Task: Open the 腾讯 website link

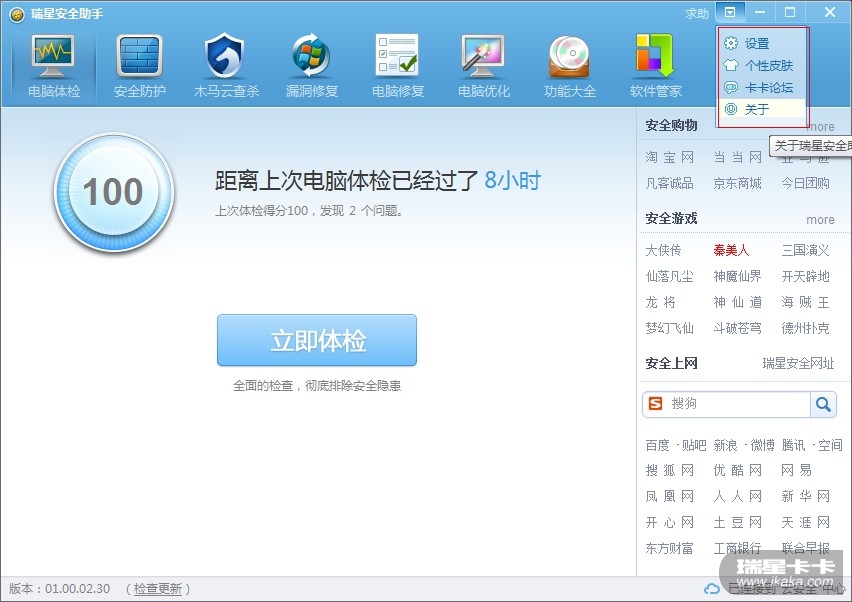Action: pos(793,446)
